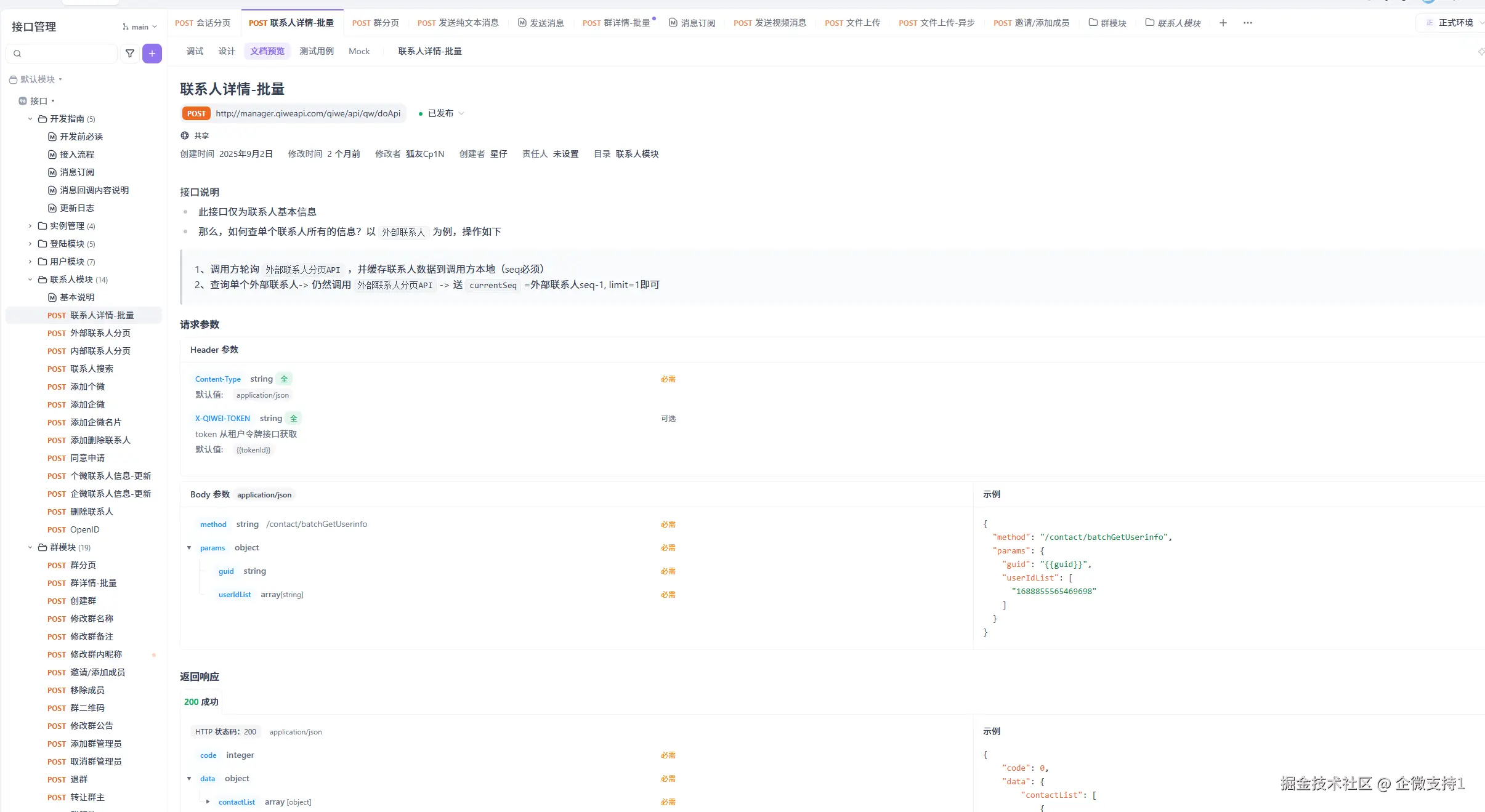Viewport: 1485px width, 812px height.
Task: Expand the 实例管理 folder
Action: coord(30,226)
